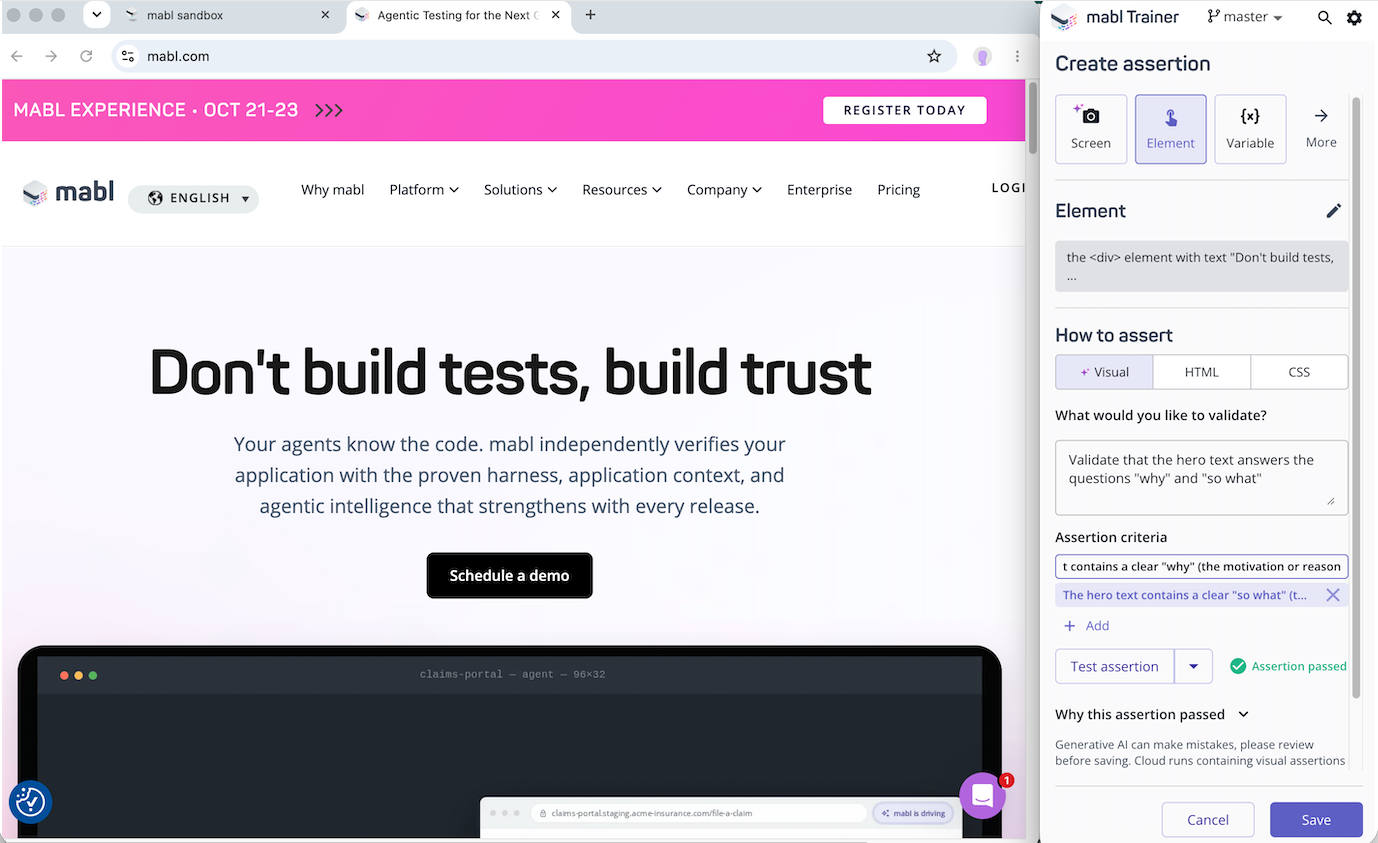Click the webpage vertical scrollbar
This screenshot has height=843, width=1378.
pyautogui.click(x=1033, y=117)
